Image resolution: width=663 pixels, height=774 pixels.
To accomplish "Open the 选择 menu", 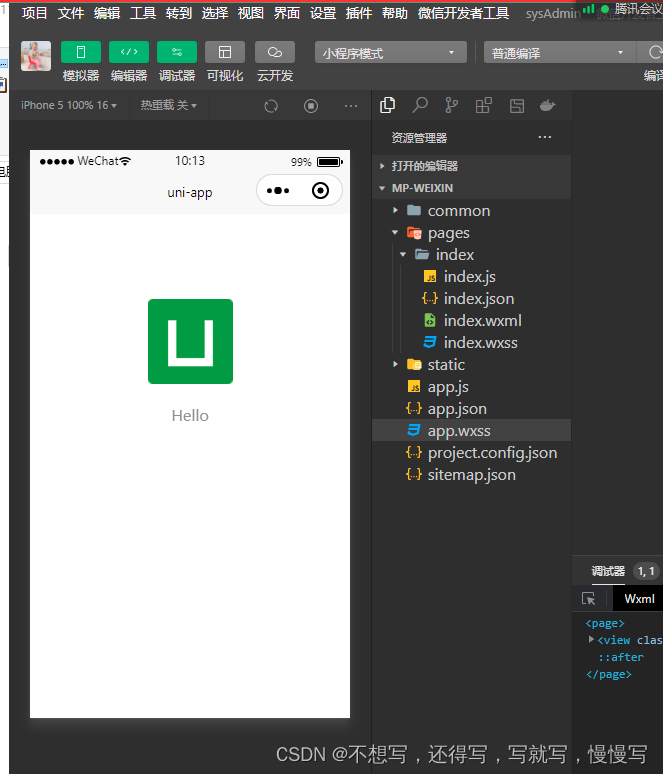I will [x=215, y=13].
